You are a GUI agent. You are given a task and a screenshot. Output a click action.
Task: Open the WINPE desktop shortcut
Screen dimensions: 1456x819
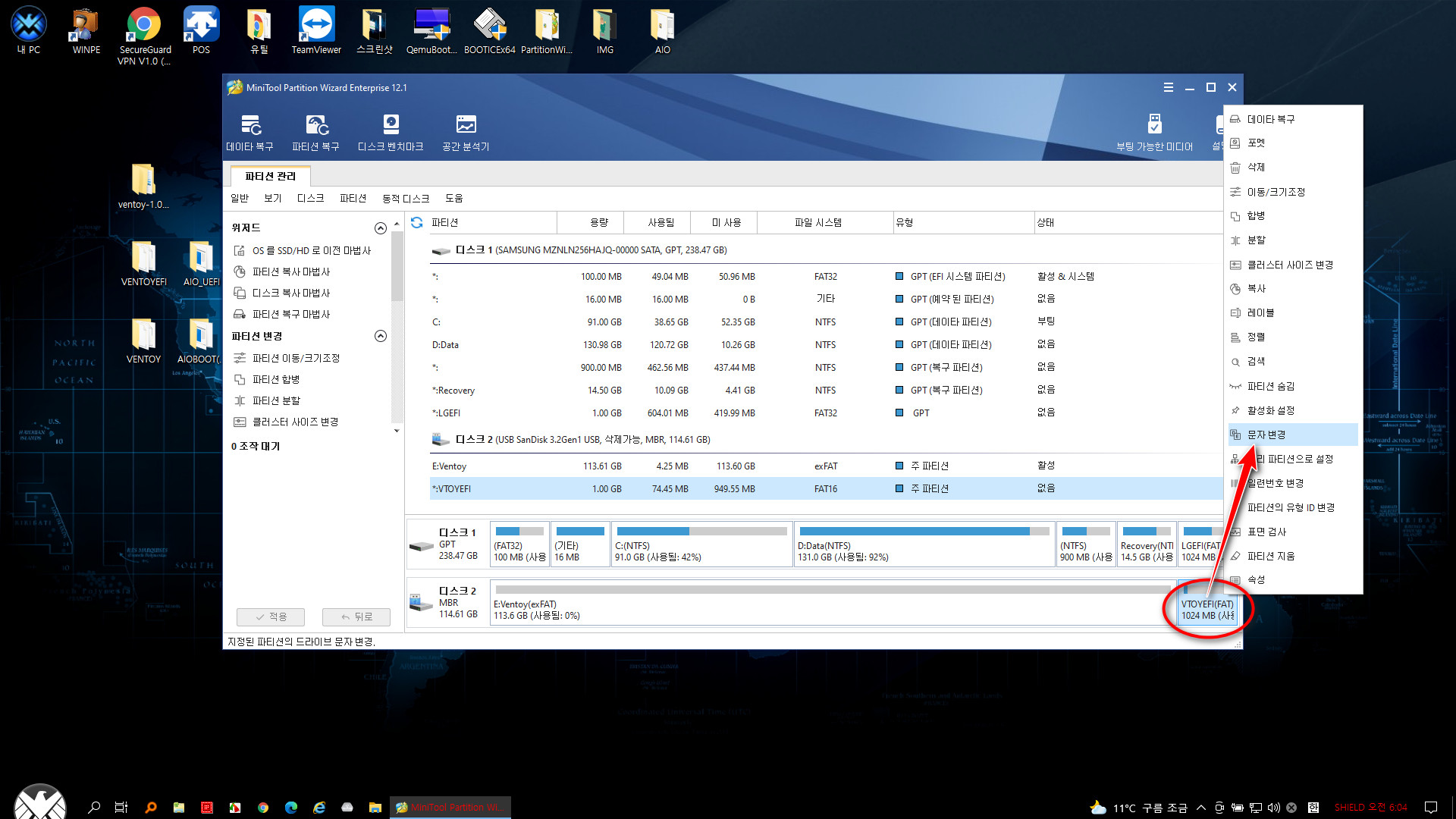(86, 30)
